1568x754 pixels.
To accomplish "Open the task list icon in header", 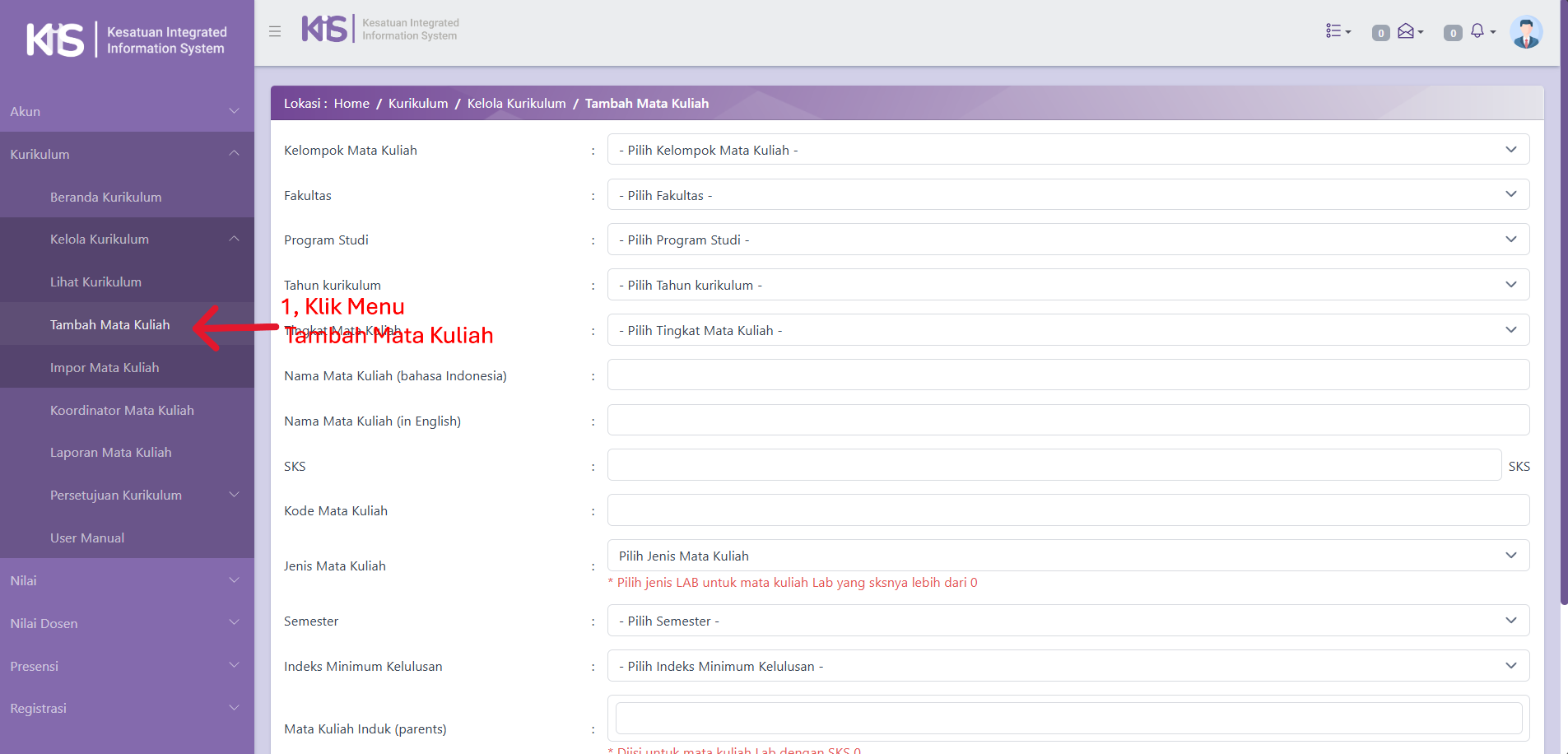I will click(1337, 31).
